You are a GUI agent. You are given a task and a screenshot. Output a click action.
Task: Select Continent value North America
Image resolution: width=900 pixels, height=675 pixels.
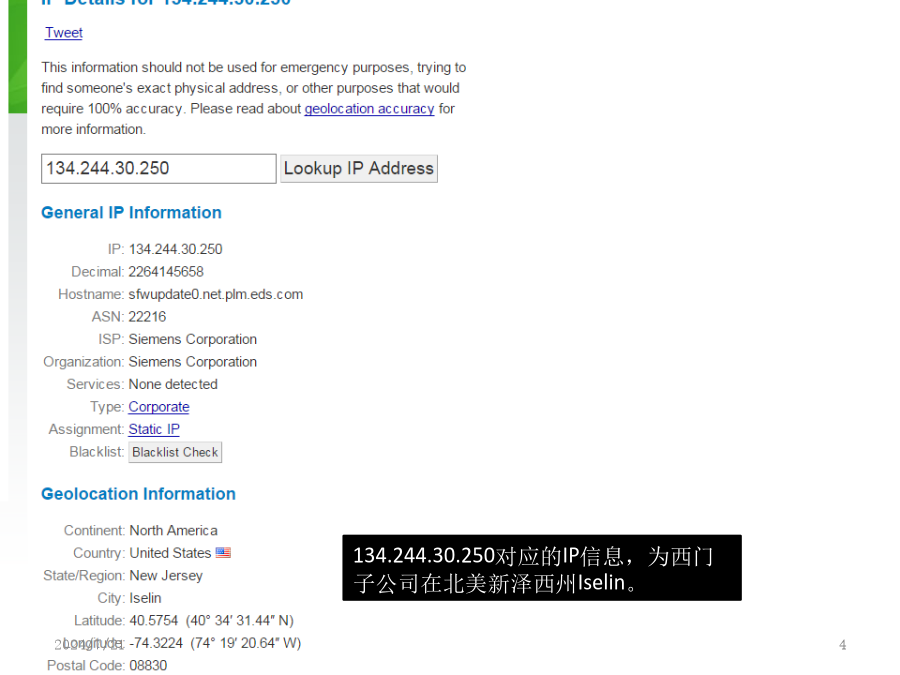(x=174, y=530)
